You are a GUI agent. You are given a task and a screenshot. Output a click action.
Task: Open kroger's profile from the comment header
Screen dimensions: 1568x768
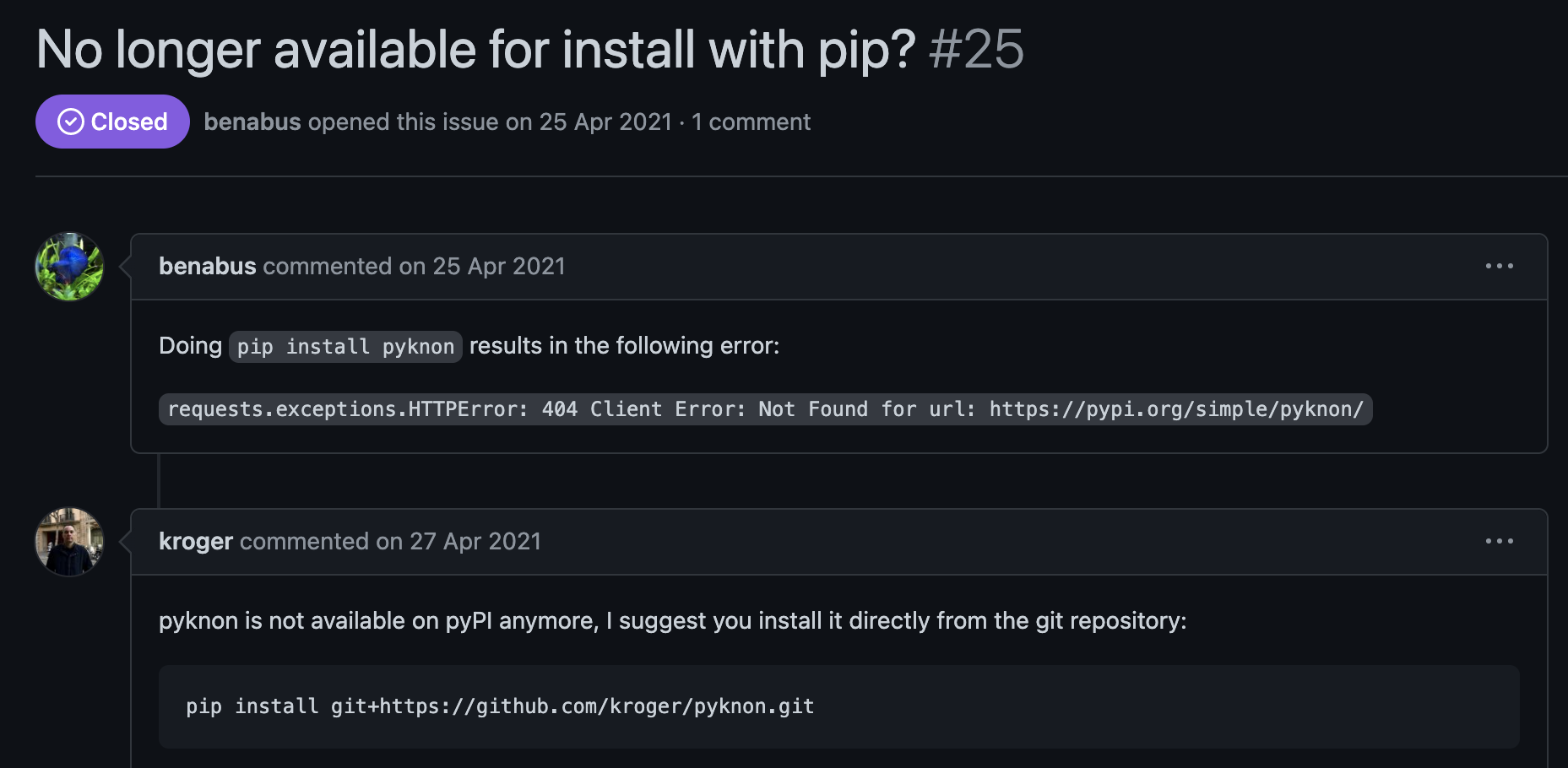click(195, 541)
